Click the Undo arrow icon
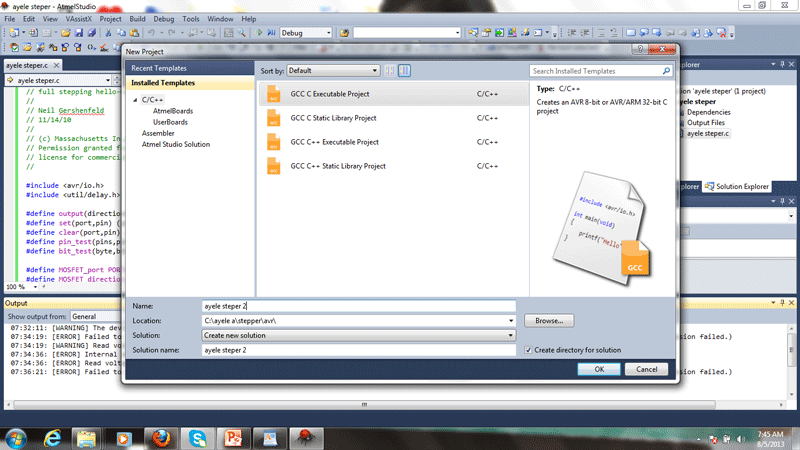The width and height of the screenshot is (800, 450). tap(151, 33)
